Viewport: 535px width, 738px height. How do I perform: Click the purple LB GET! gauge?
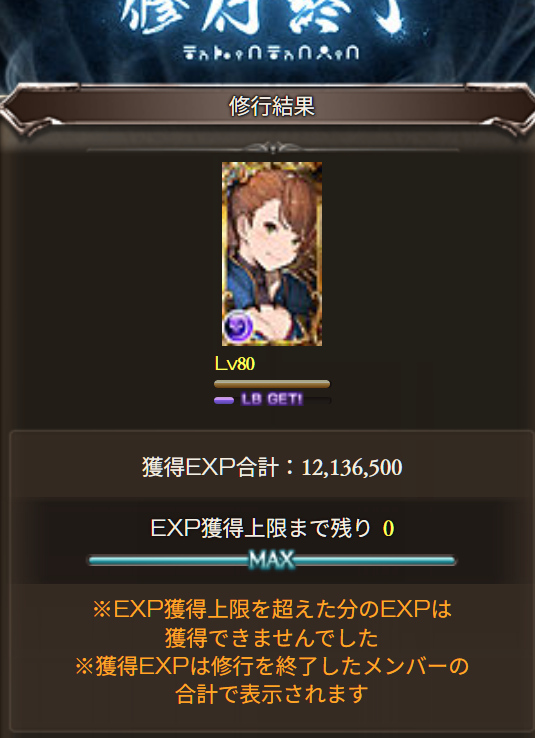pyautogui.click(x=272, y=400)
